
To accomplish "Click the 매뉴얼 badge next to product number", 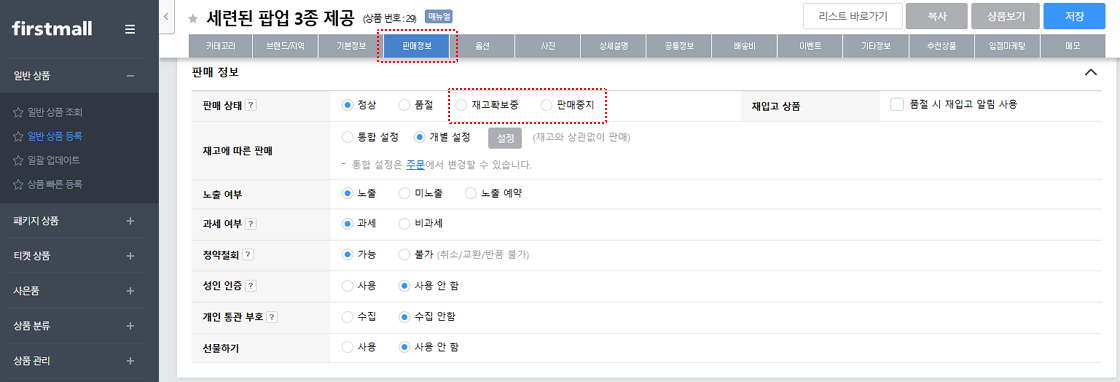I will coord(439,16).
